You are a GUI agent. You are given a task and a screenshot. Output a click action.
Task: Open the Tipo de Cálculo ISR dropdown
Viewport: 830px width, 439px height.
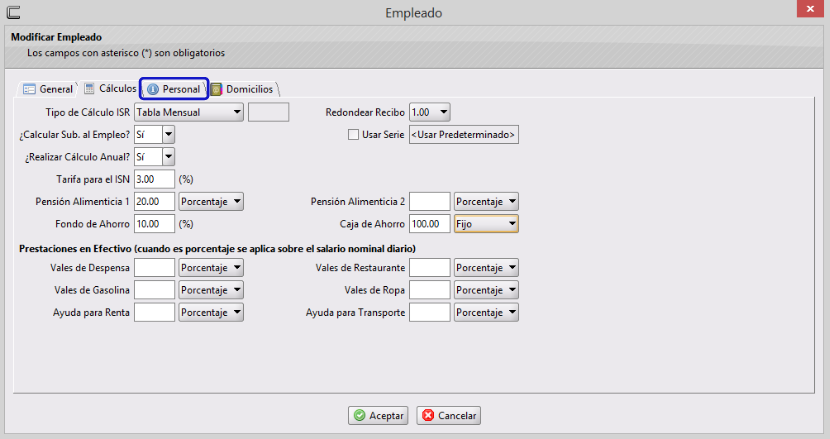(x=189, y=112)
